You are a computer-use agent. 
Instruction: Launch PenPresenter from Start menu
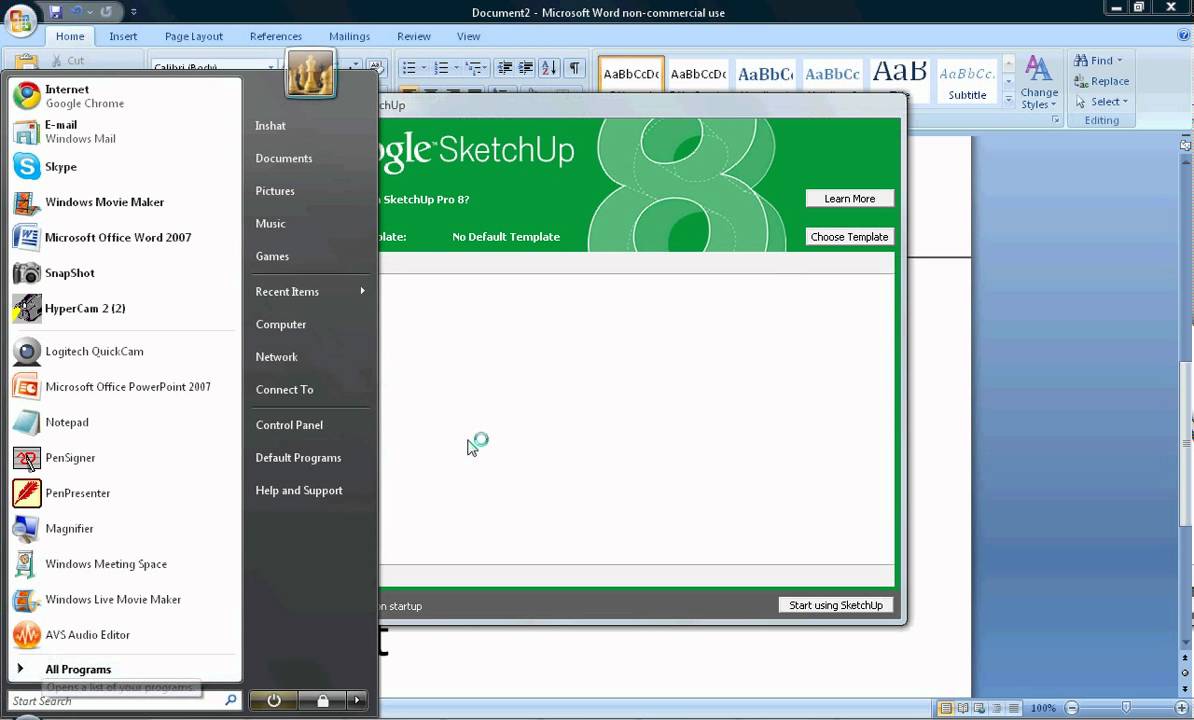[x=125, y=493]
